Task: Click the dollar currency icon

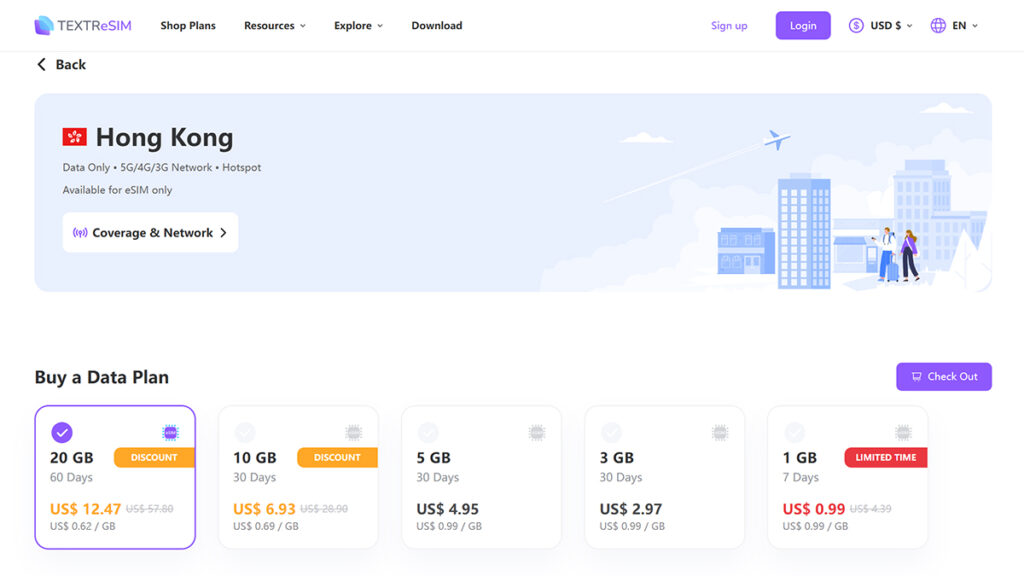Action: (x=856, y=26)
